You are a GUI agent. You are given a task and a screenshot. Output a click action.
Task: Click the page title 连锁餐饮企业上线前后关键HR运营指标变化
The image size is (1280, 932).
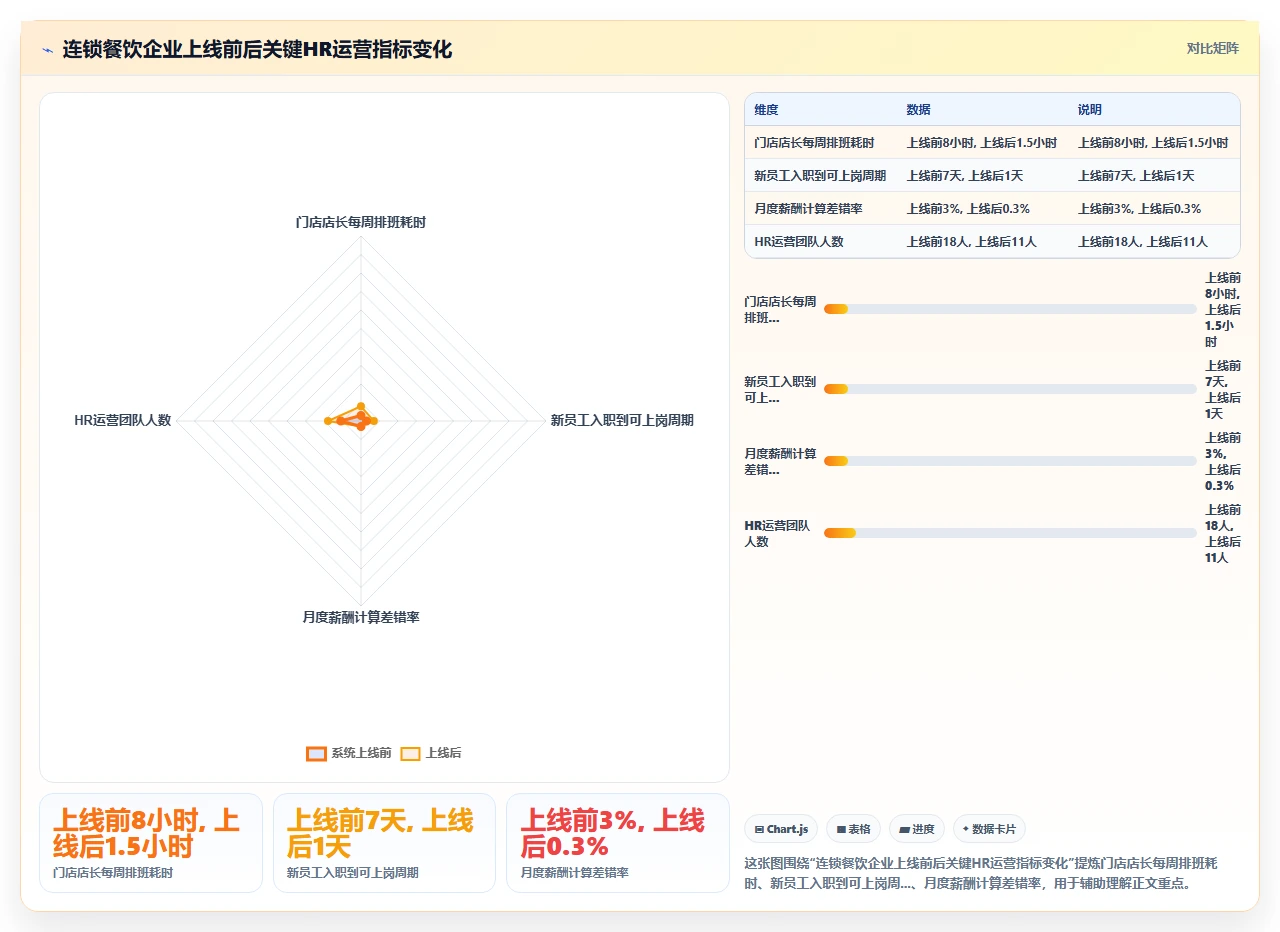point(257,49)
